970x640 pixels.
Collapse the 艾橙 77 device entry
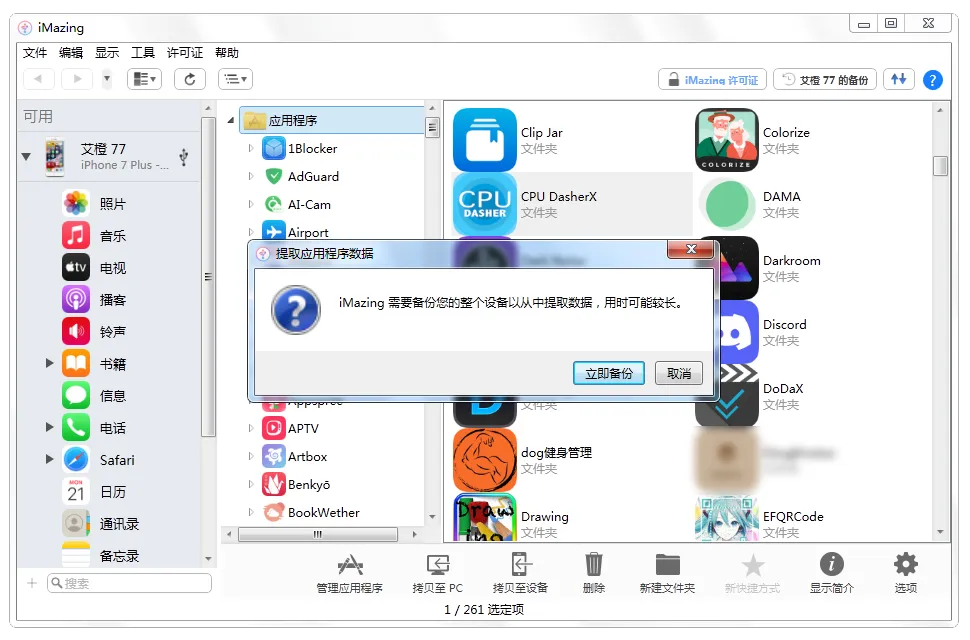26,156
